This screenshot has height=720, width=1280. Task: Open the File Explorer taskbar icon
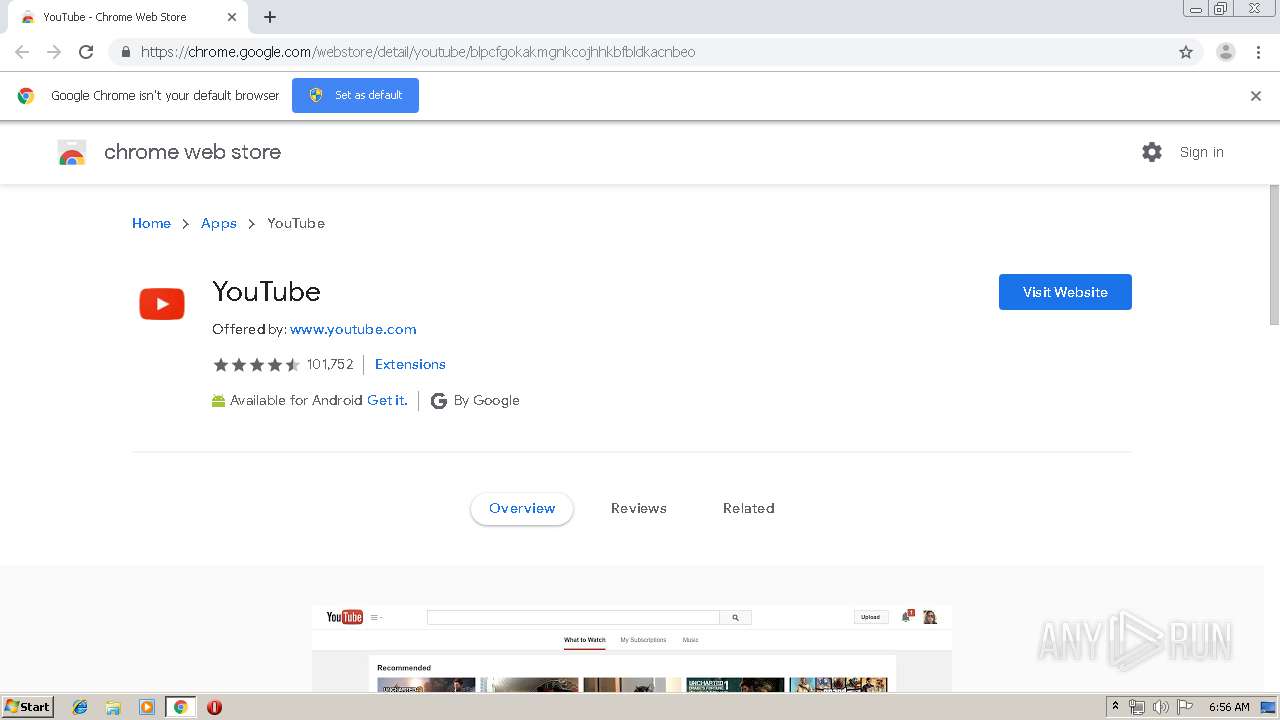pos(113,707)
